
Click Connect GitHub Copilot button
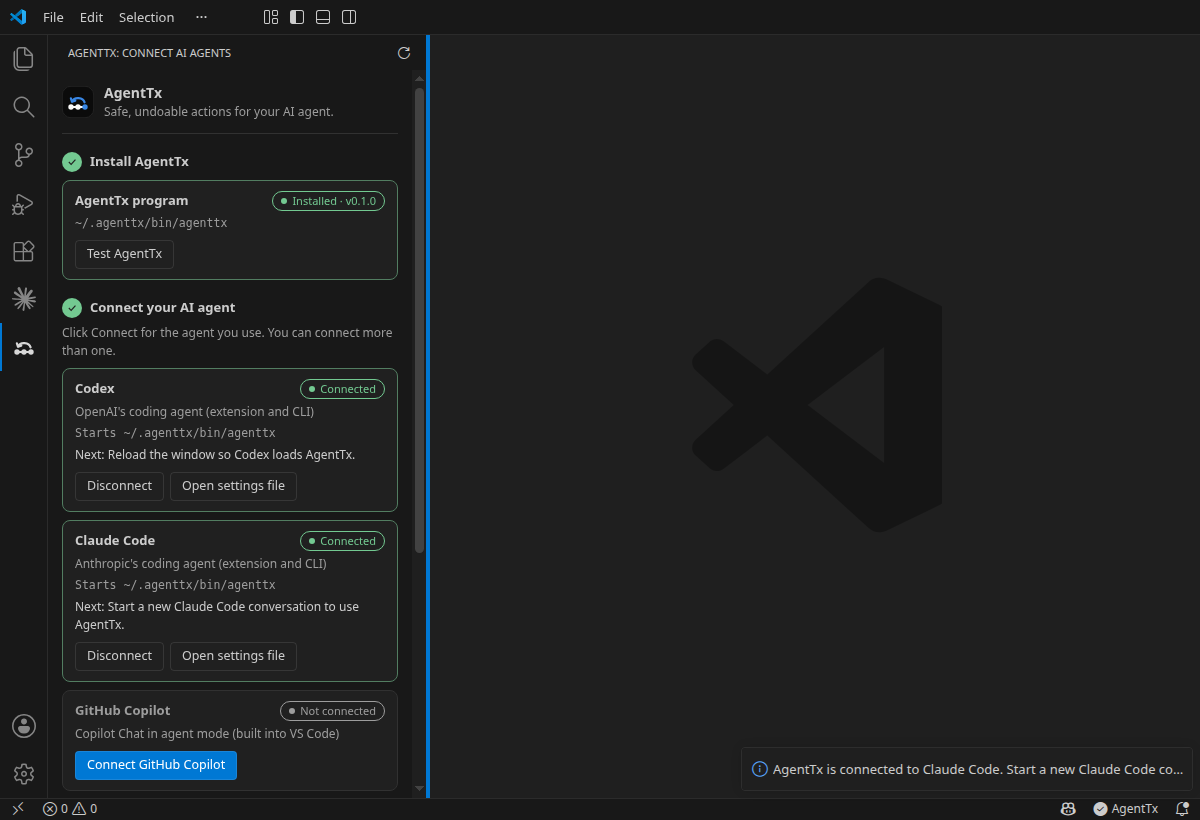pyautogui.click(x=156, y=765)
